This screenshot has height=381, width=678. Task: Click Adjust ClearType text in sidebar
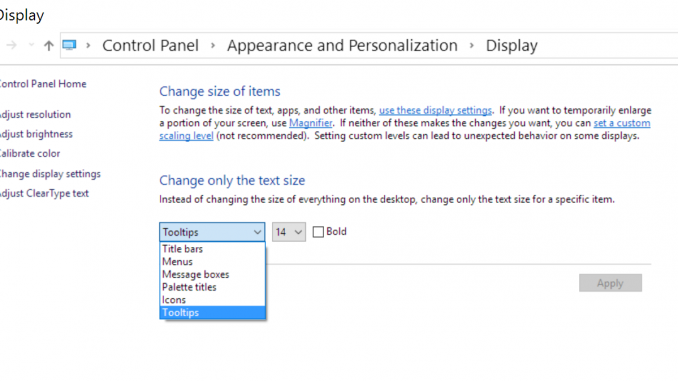pyautogui.click(x=44, y=193)
